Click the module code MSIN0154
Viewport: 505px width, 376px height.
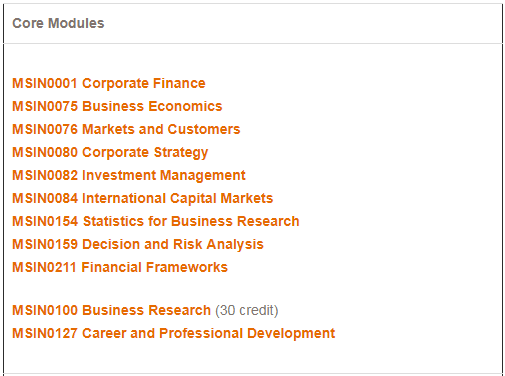(45, 221)
